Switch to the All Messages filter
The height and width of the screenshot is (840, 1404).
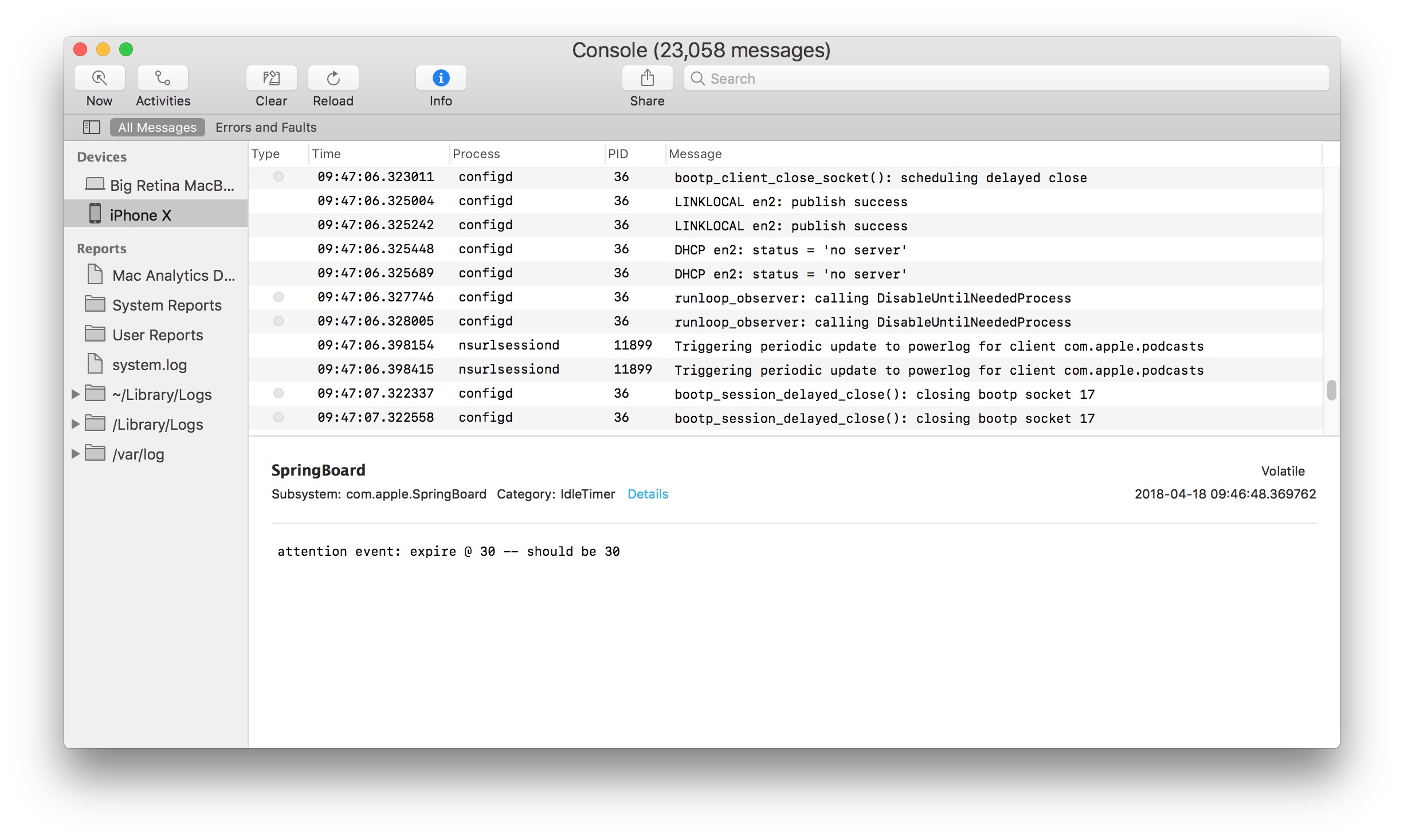coord(157,127)
